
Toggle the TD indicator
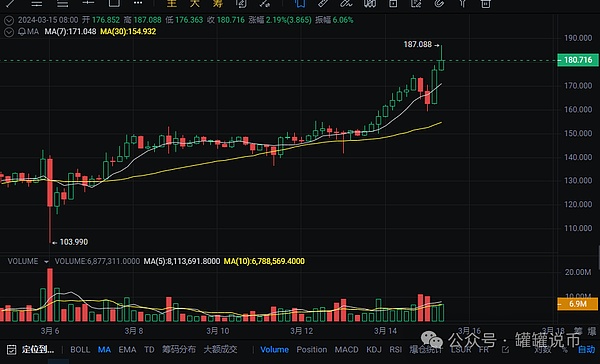pos(149,349)
